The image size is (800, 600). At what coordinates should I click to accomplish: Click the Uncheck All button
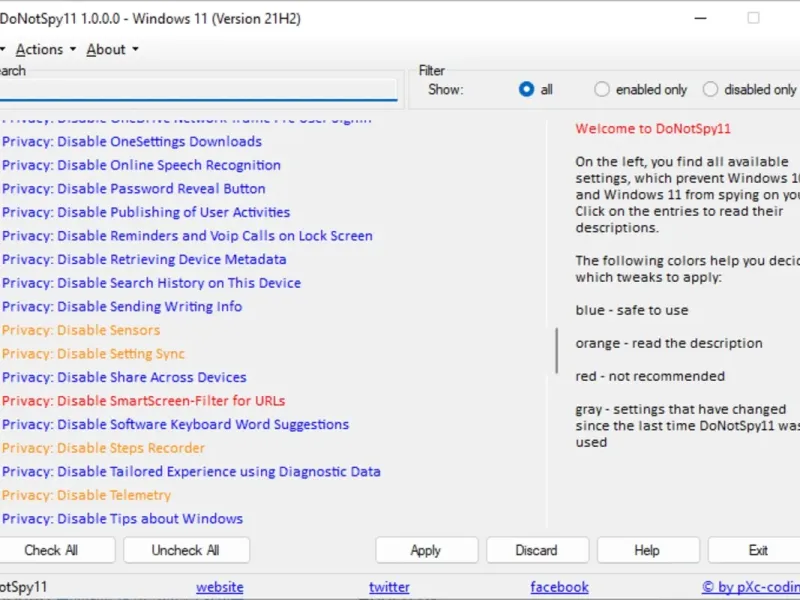186,550
